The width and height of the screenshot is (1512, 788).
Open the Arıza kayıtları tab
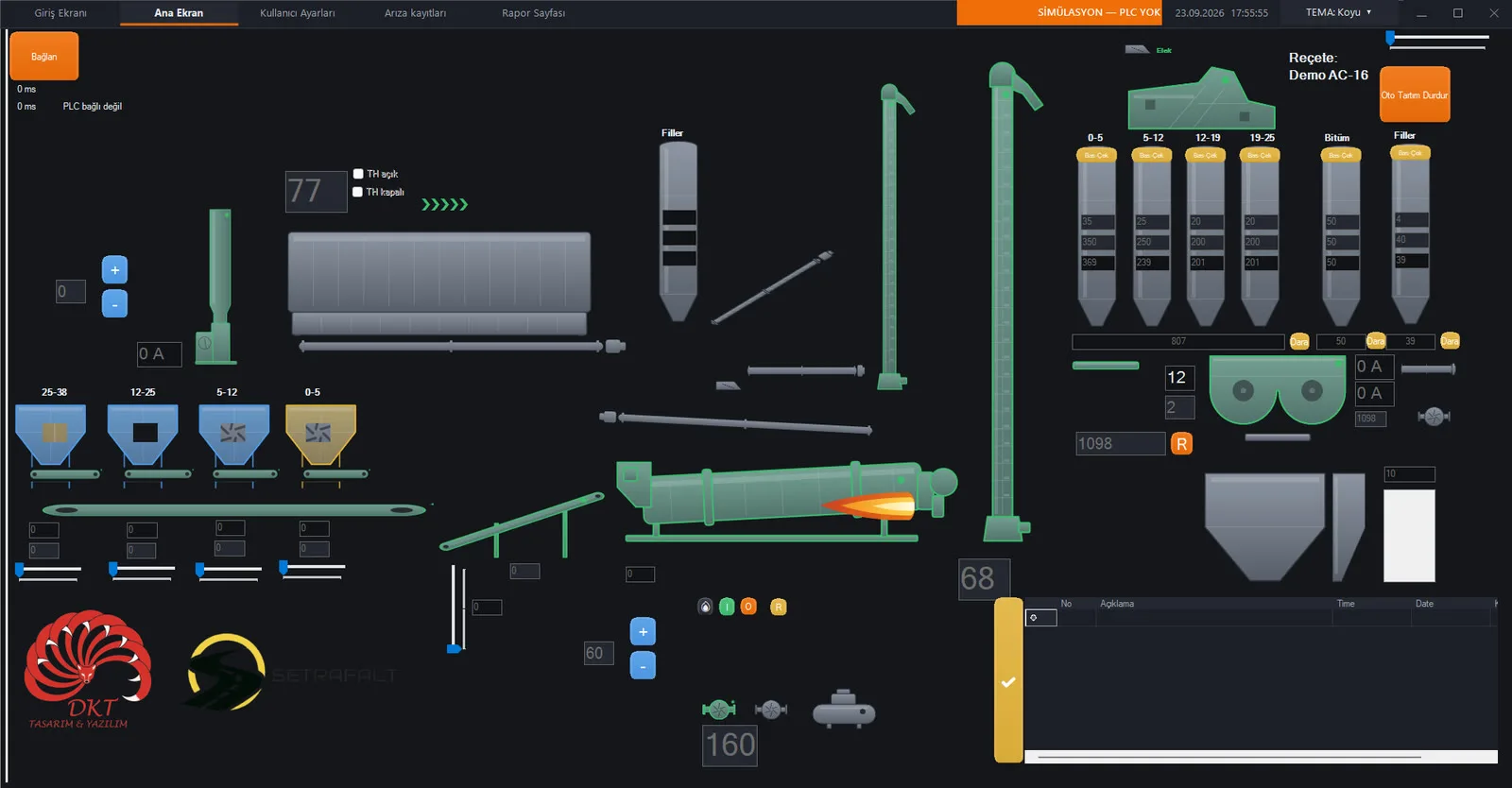point(415,13)
